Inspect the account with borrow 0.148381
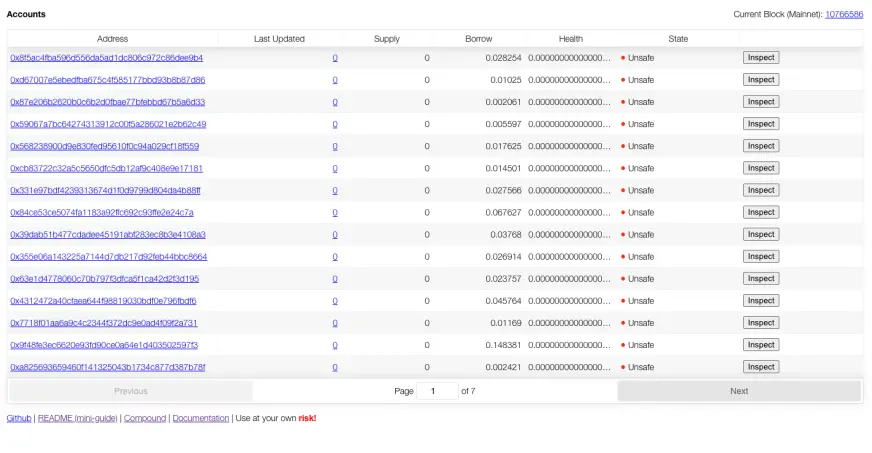 (761, 345)
